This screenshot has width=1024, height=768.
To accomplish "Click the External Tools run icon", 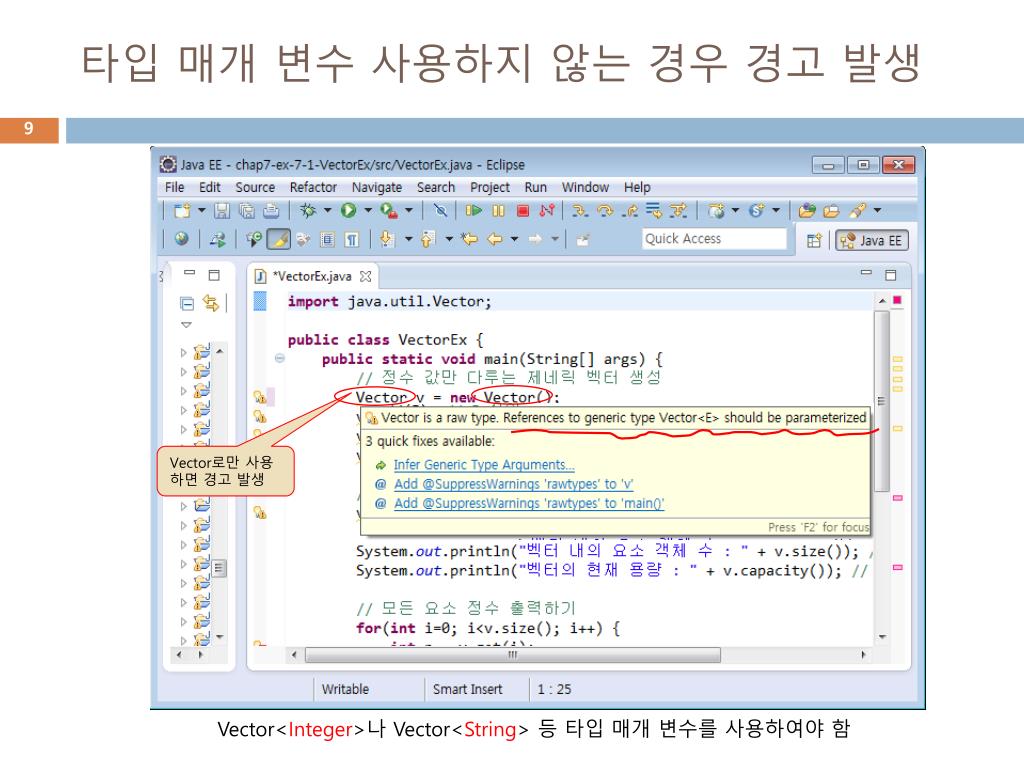I will [389, 210].
